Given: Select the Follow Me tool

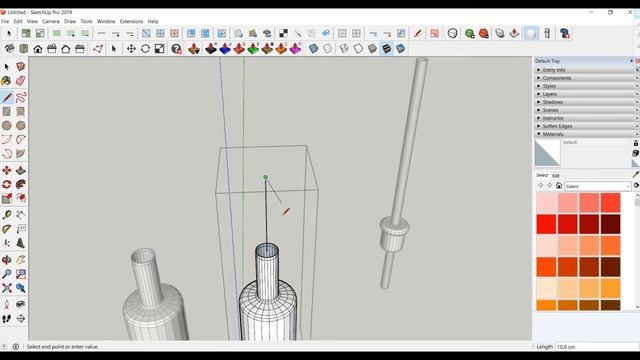Looking at the screenshot, I should click(21, 184).
